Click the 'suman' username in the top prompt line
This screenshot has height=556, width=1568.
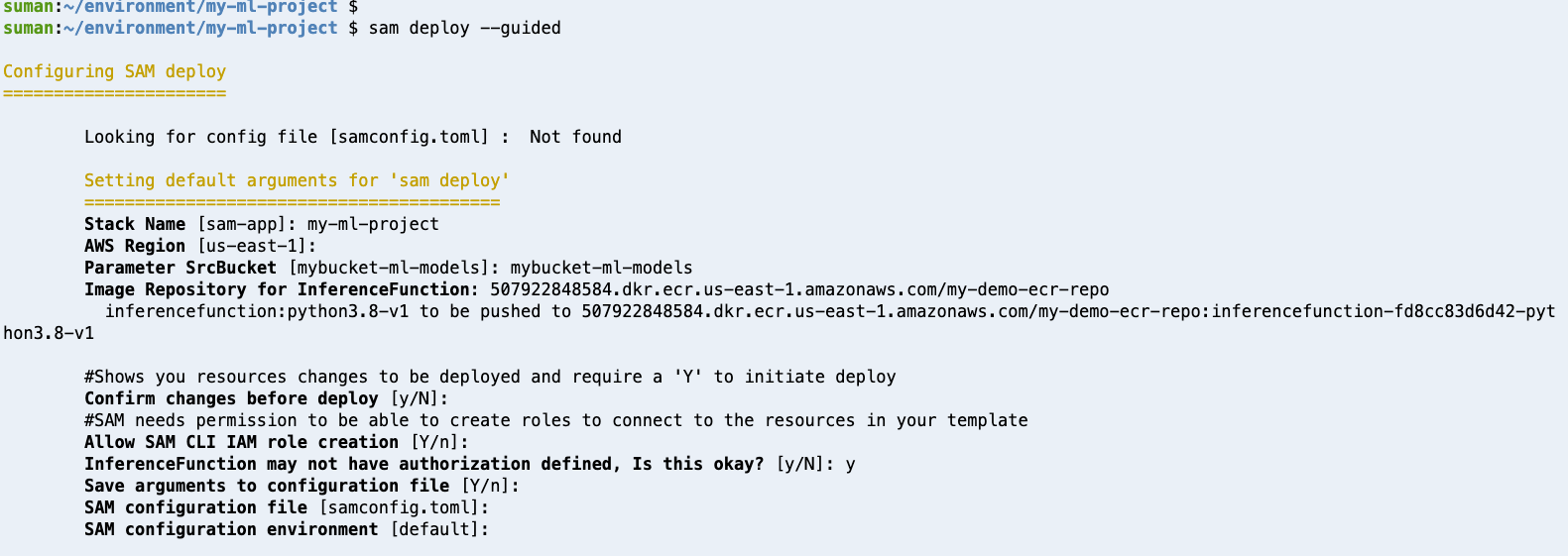(28, 7)
